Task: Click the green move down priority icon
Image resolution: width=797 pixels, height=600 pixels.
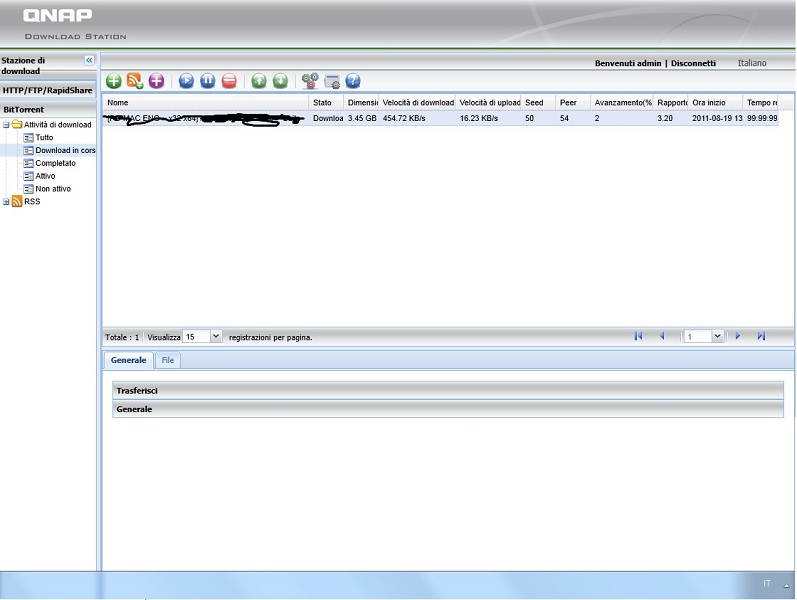Action: [x=280, y=81]
